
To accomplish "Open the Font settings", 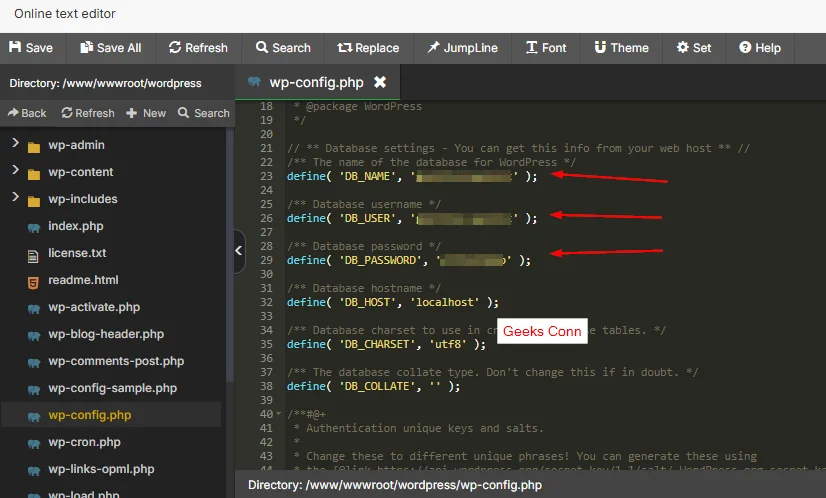I will click(x=546, y=48).
